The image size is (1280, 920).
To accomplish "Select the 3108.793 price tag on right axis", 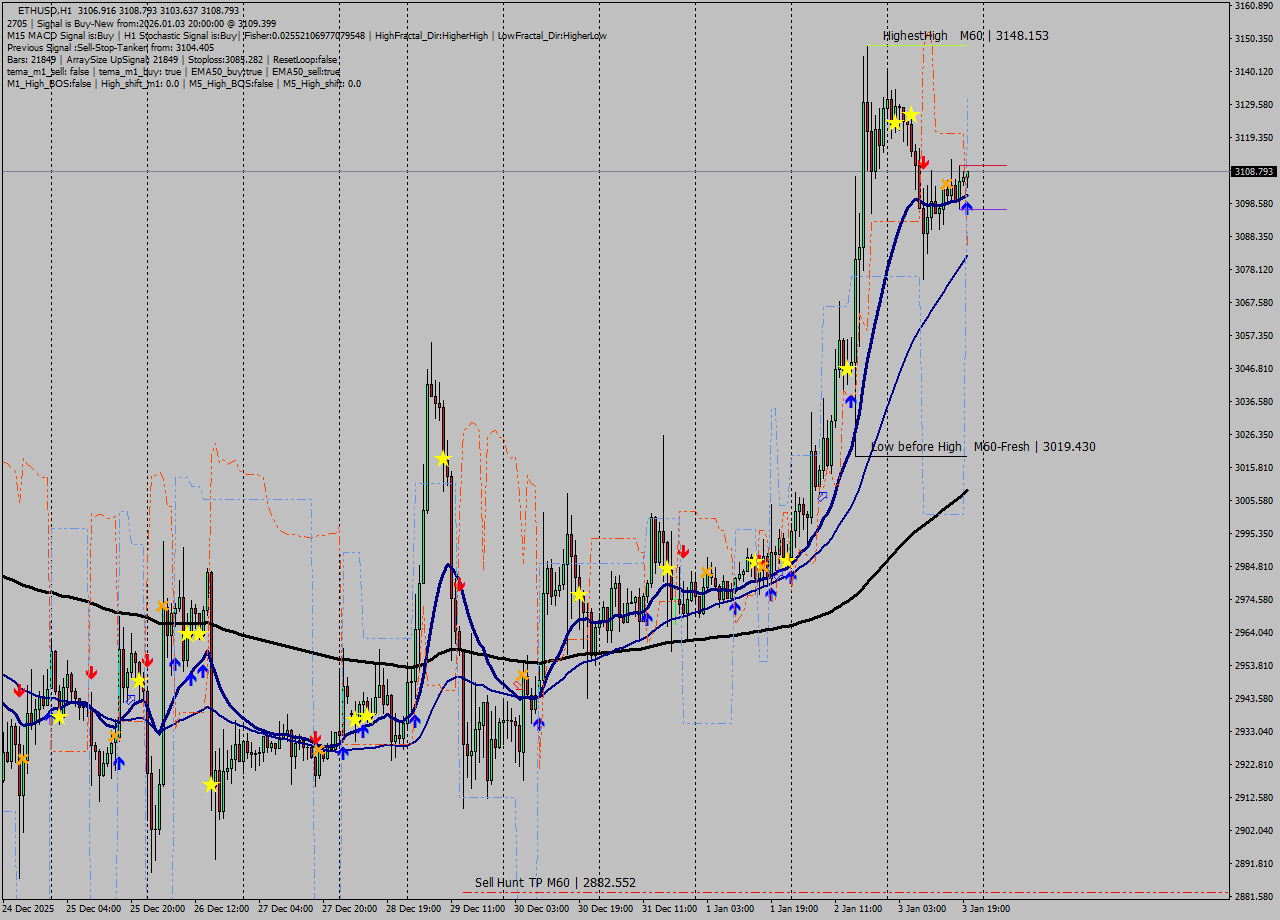I will (x=1254, y=171).
